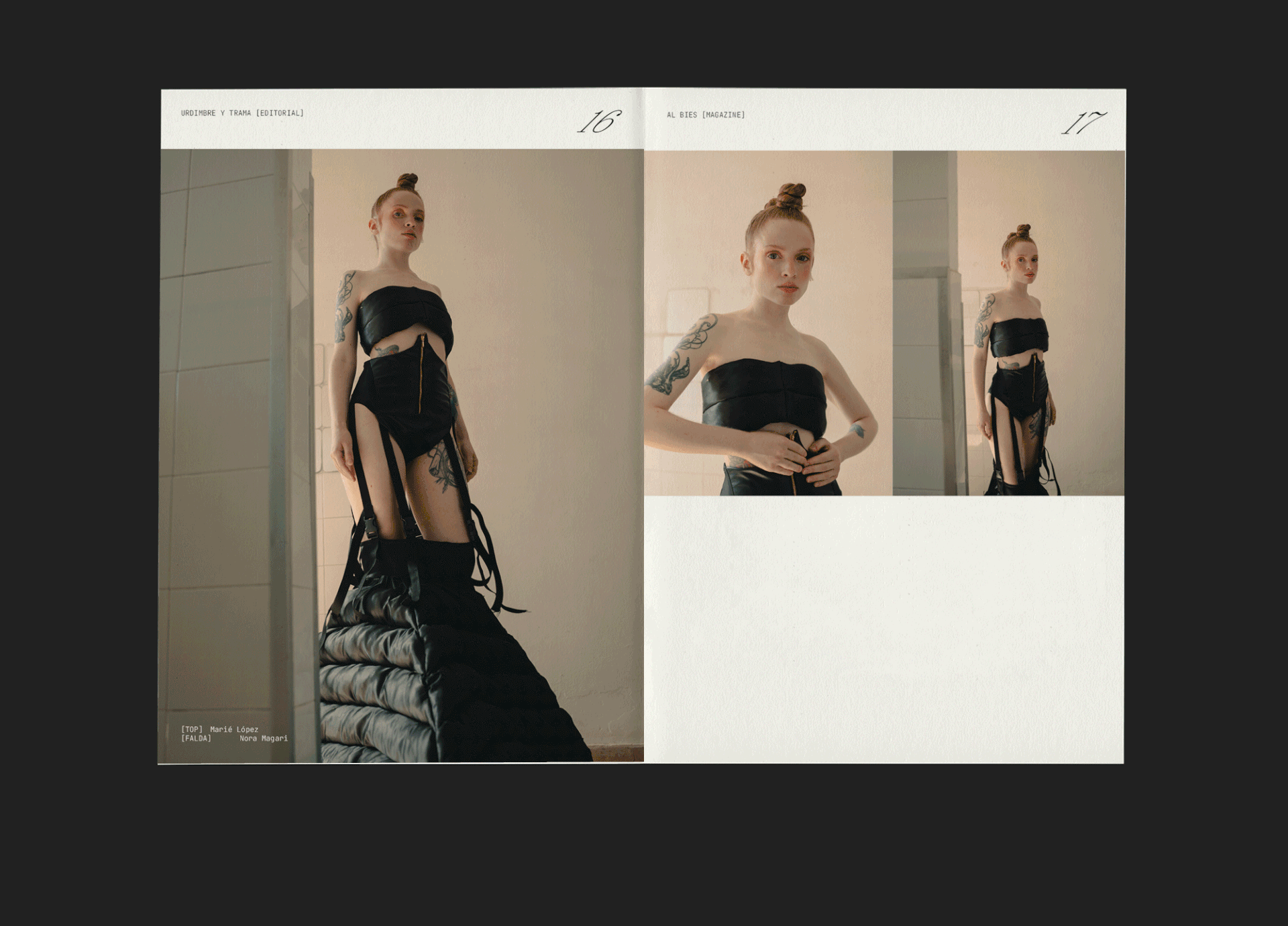Select the narrow standing photo on page 17
This screenshot has height=926, width=1288.
pyautogui.click(x=1009, y=323)
